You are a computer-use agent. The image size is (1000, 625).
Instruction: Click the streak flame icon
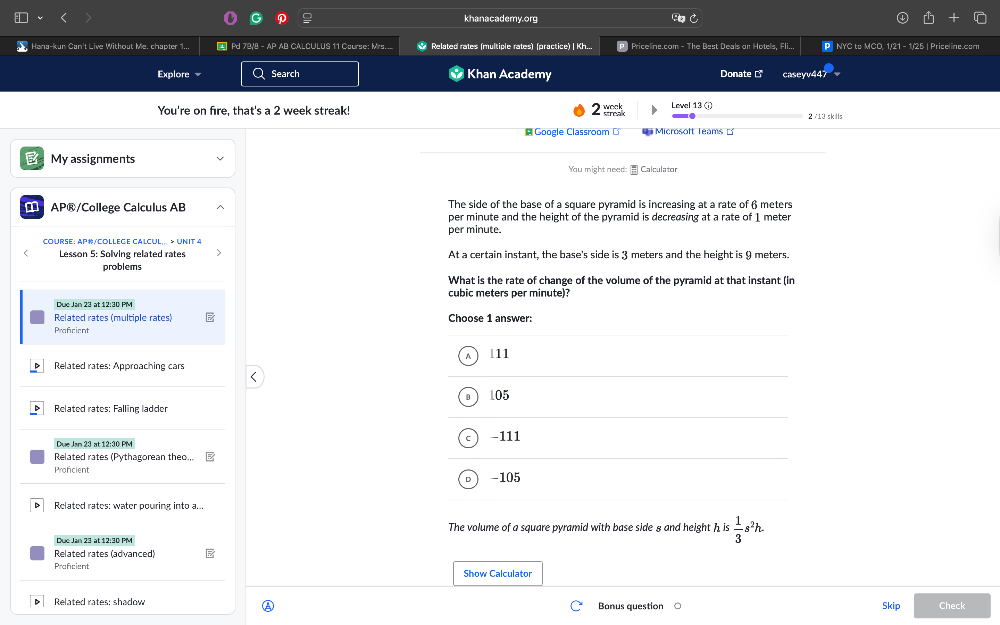click(x=578, y=109)
